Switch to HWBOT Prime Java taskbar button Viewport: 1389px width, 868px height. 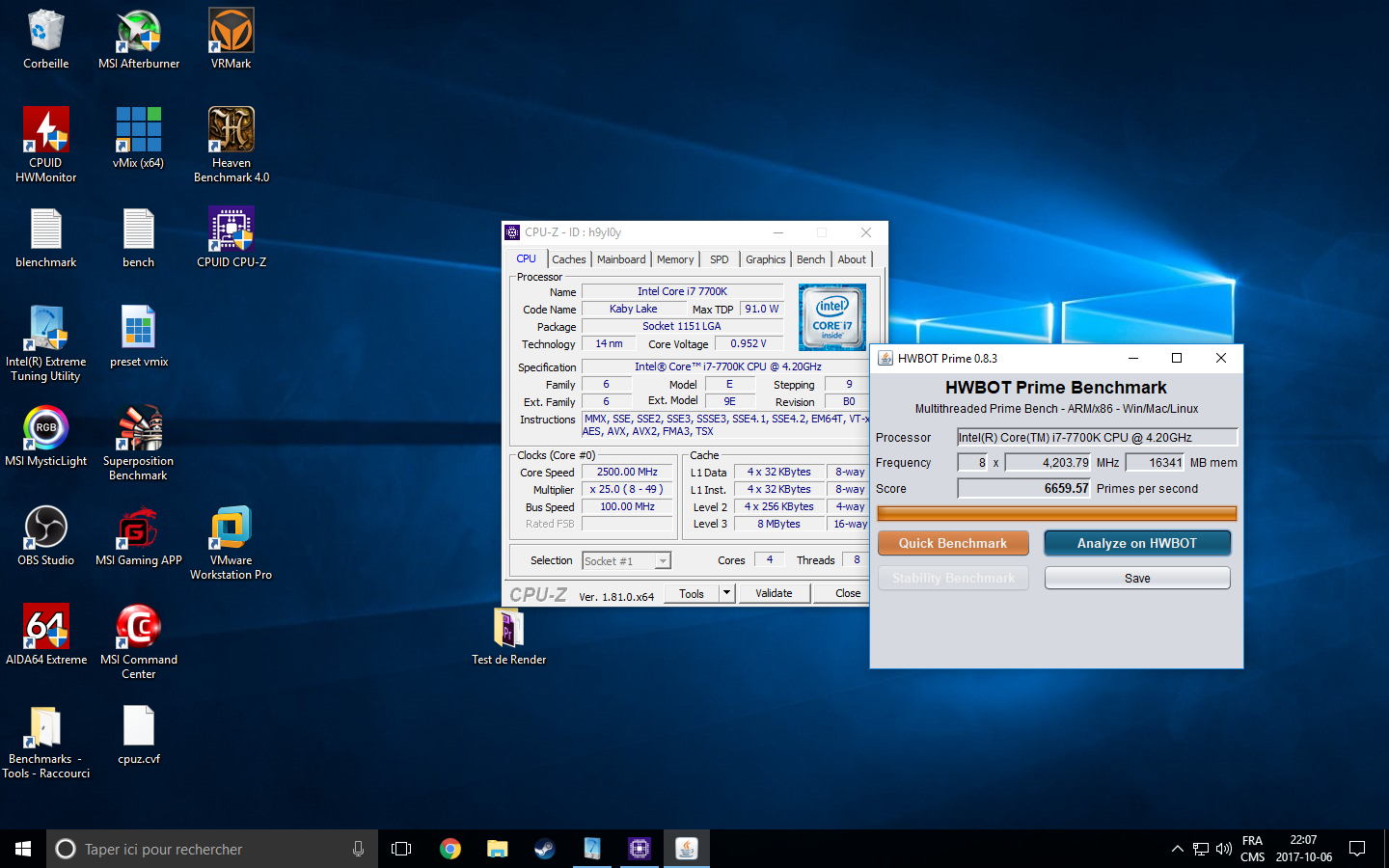pos(687,849)
